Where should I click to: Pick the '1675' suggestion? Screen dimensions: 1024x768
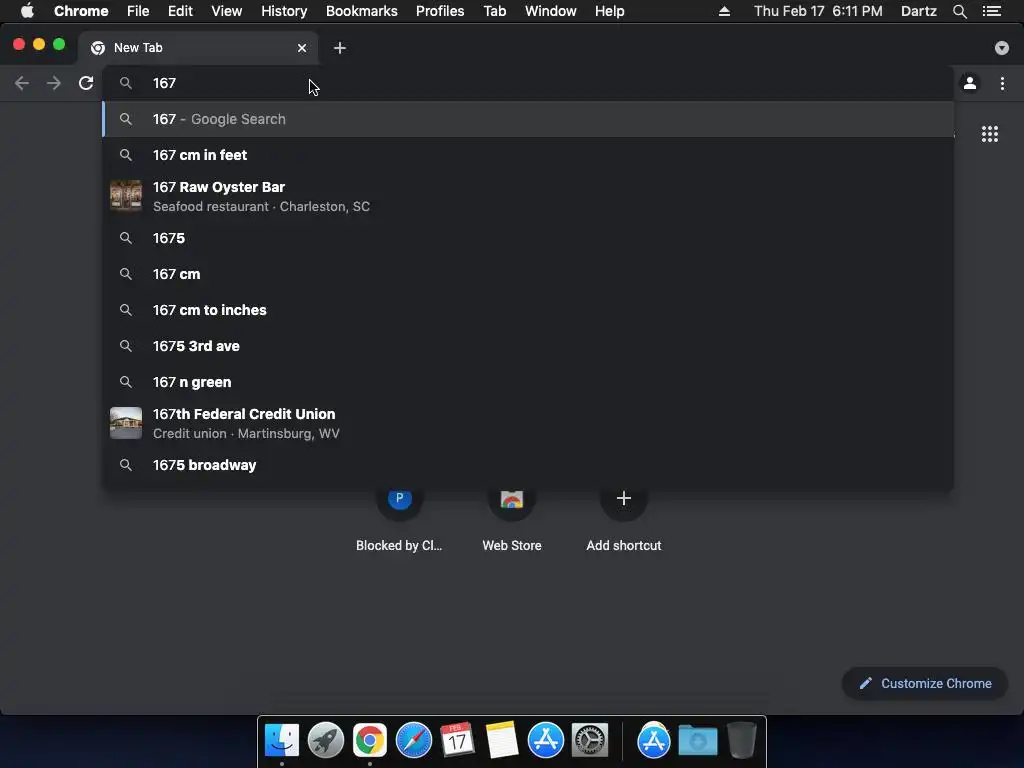pos(528,238)
